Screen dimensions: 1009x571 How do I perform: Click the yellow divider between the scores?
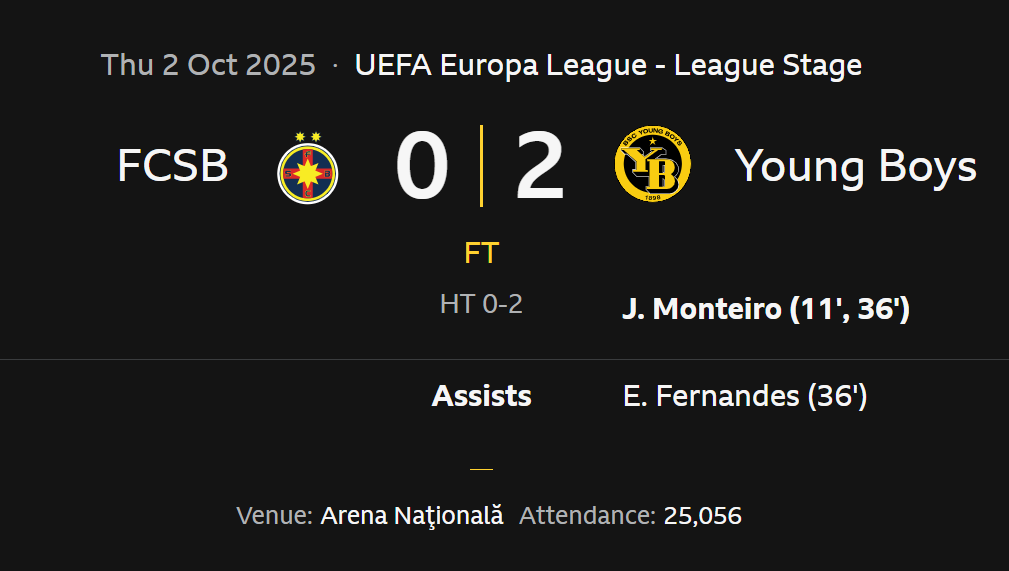[x=481, y=166]
